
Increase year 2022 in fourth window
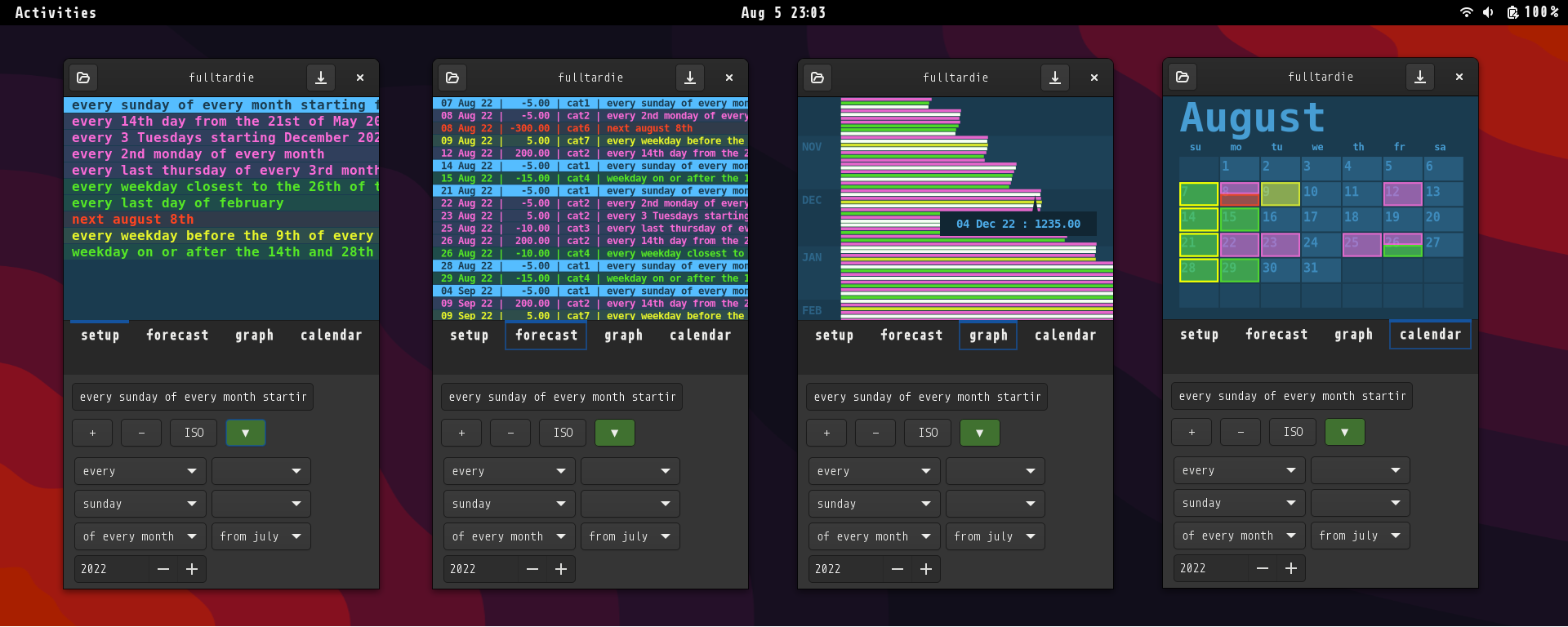pyautogui.click(x=1291, y=568)
